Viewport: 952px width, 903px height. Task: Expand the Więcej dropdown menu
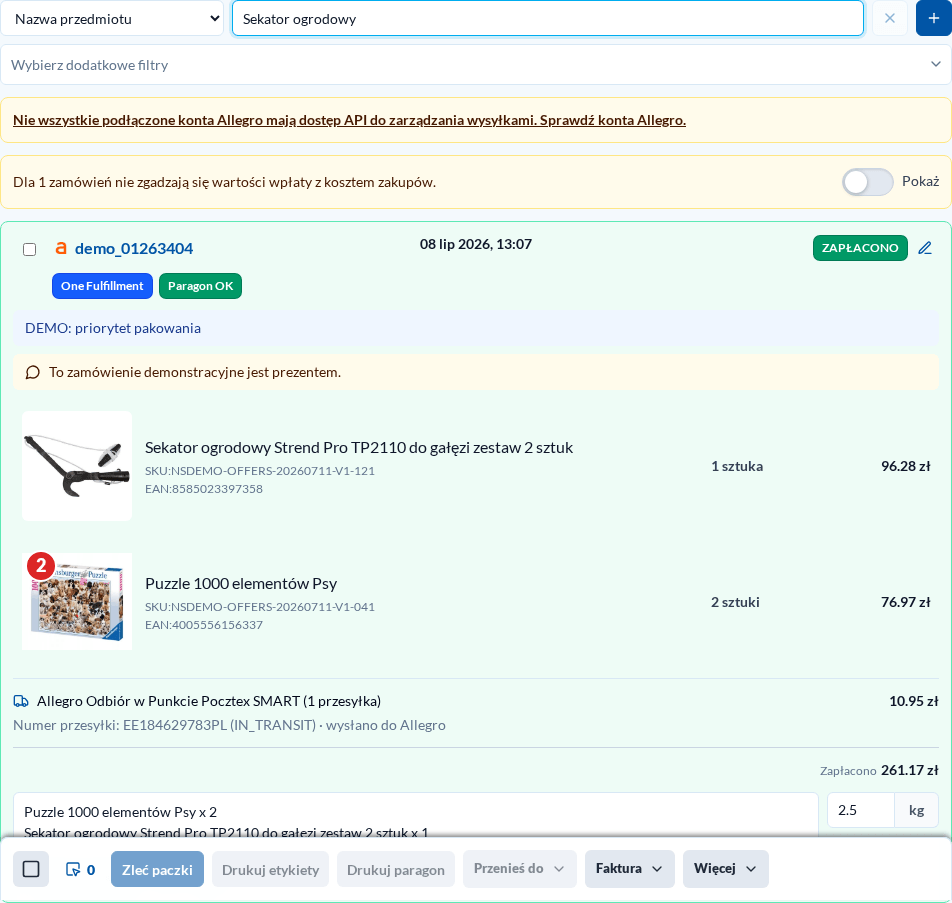[726, 868]
